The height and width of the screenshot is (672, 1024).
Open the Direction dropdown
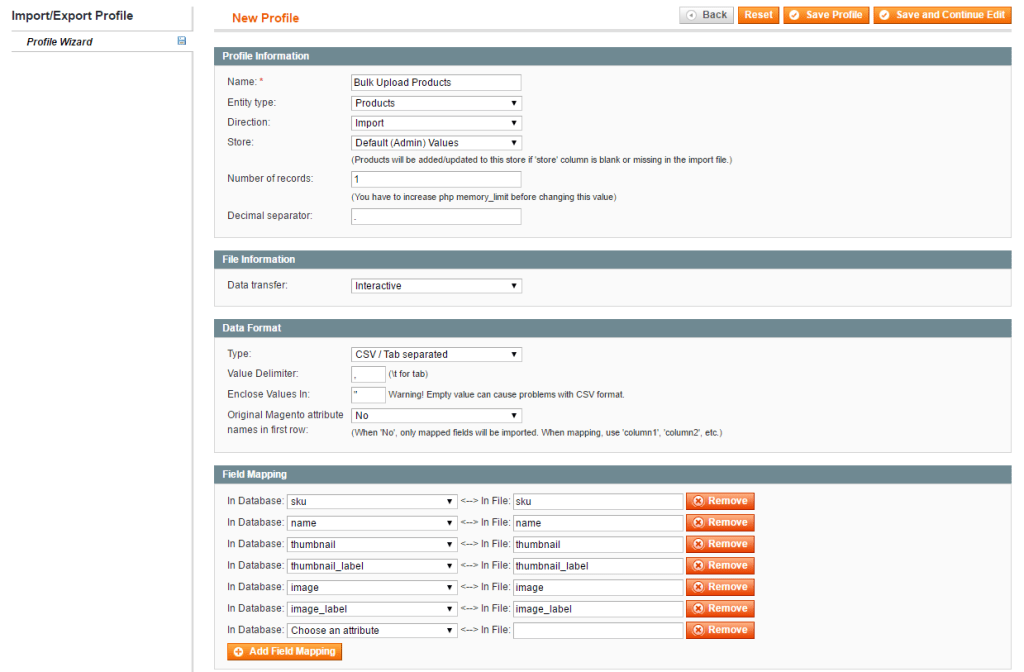point(436,122)
